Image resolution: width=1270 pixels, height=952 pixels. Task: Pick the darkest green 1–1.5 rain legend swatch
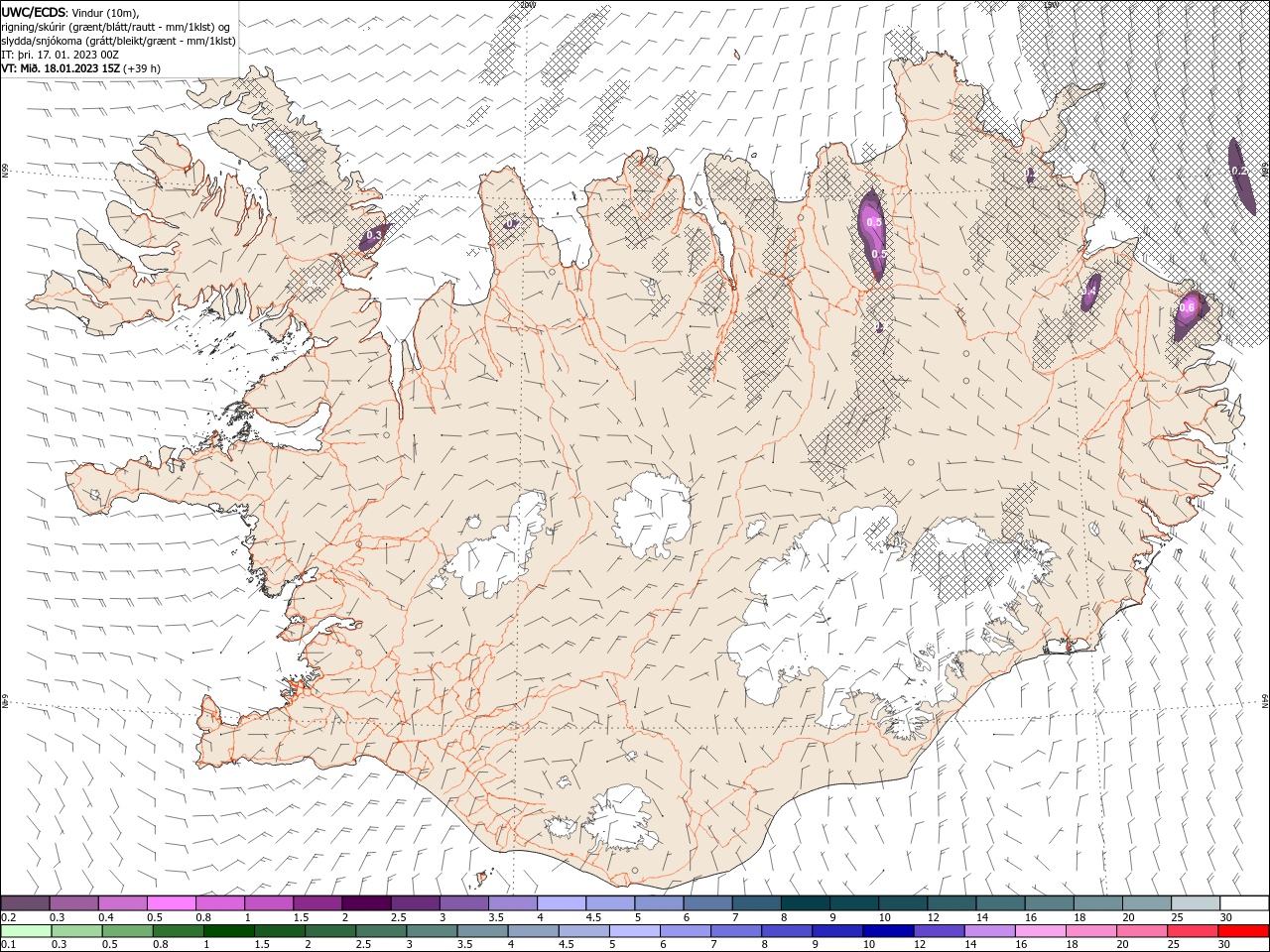coord(229,931)
